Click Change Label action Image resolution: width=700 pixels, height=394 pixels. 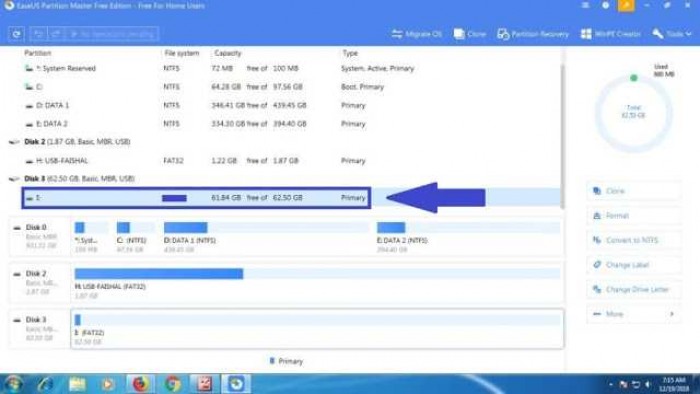pyautogui.click(x=633, y=265)
